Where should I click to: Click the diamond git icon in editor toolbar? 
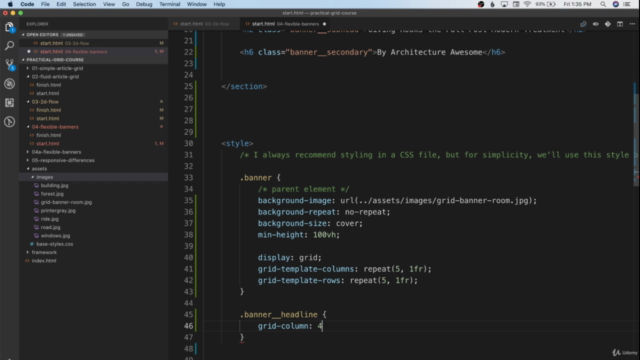click(608, 24)
